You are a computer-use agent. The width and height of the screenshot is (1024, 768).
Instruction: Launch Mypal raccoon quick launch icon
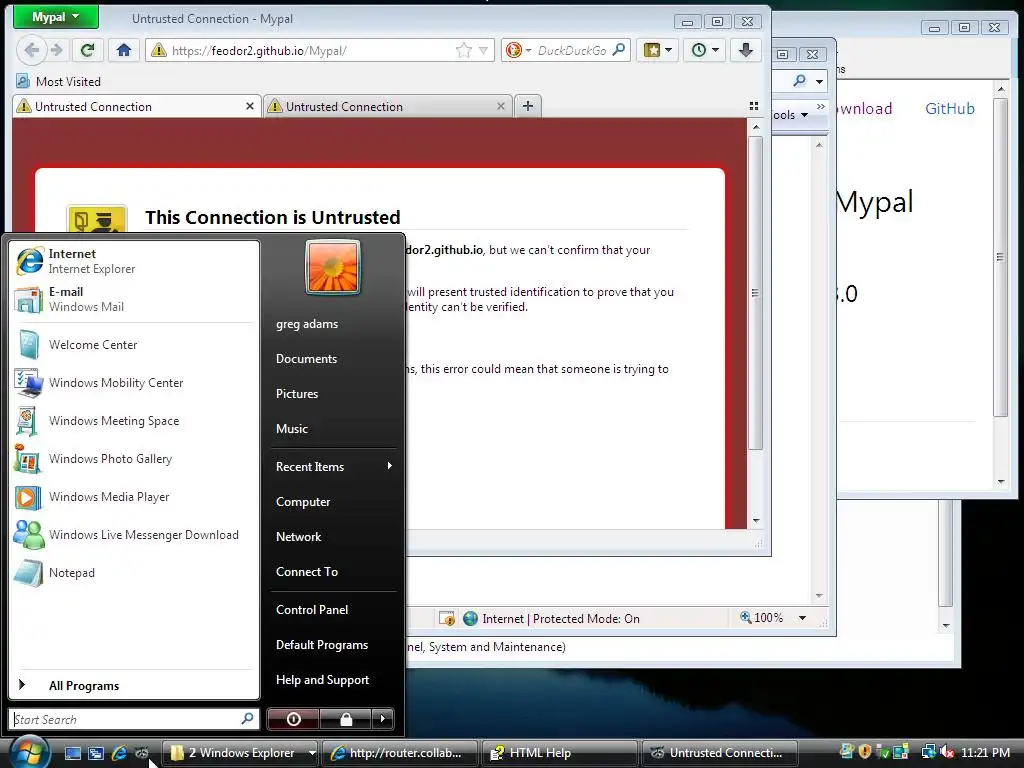coord(142,753)
